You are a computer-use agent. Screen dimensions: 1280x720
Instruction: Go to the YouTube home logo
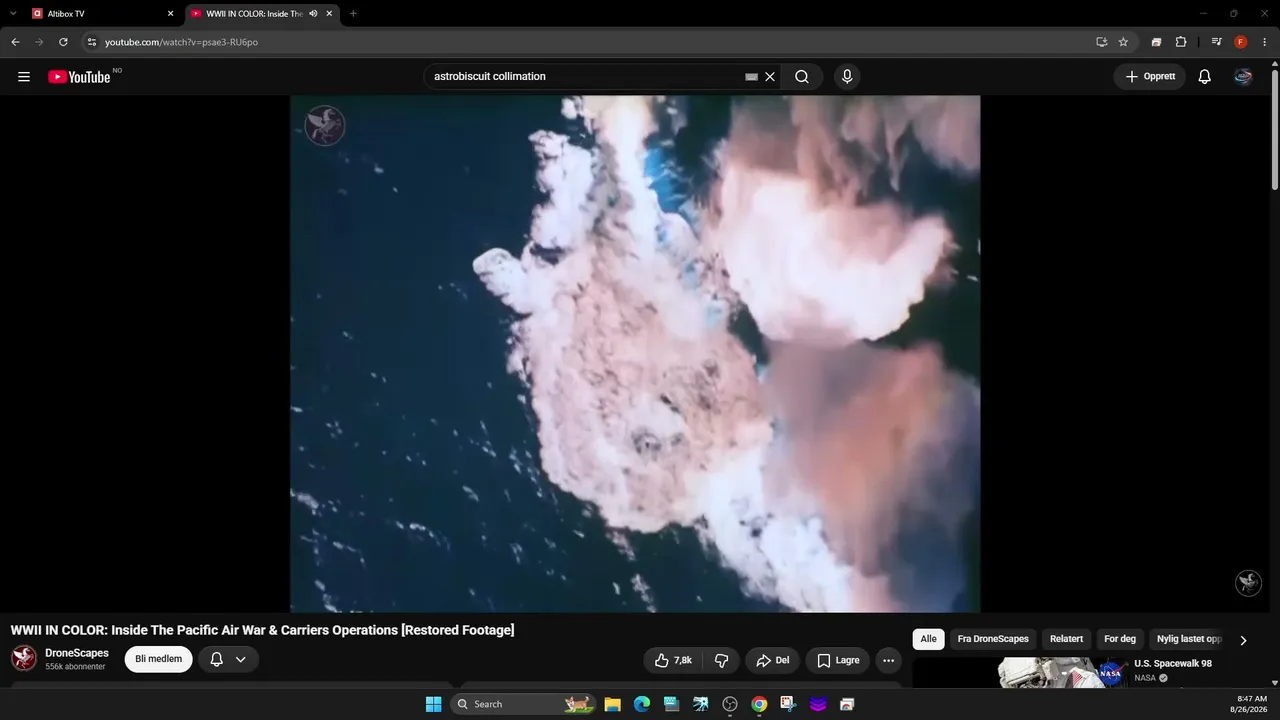(79, 77)
